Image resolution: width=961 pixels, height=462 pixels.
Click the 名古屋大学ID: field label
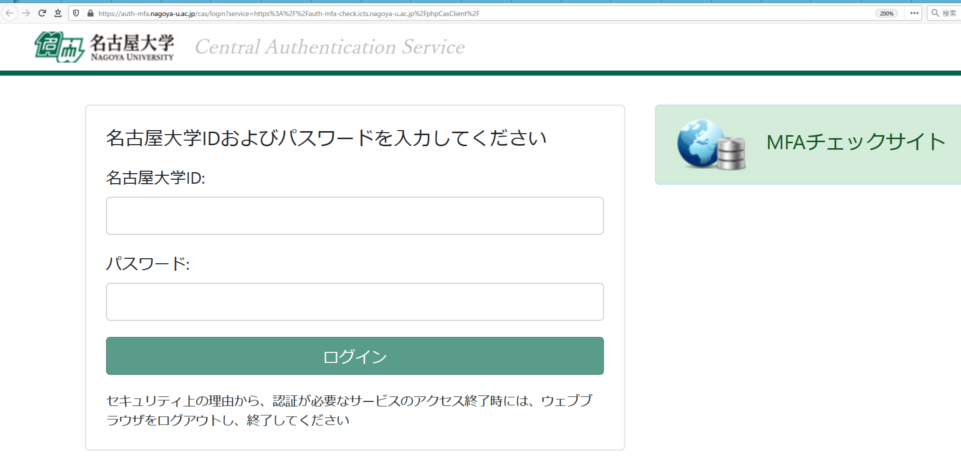[156, 178]
